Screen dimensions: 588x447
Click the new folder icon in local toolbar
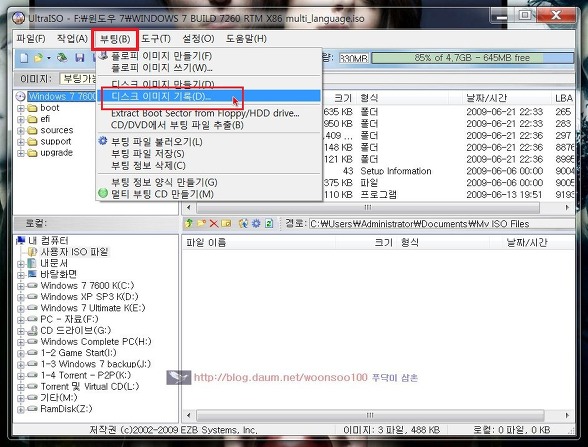201,224
